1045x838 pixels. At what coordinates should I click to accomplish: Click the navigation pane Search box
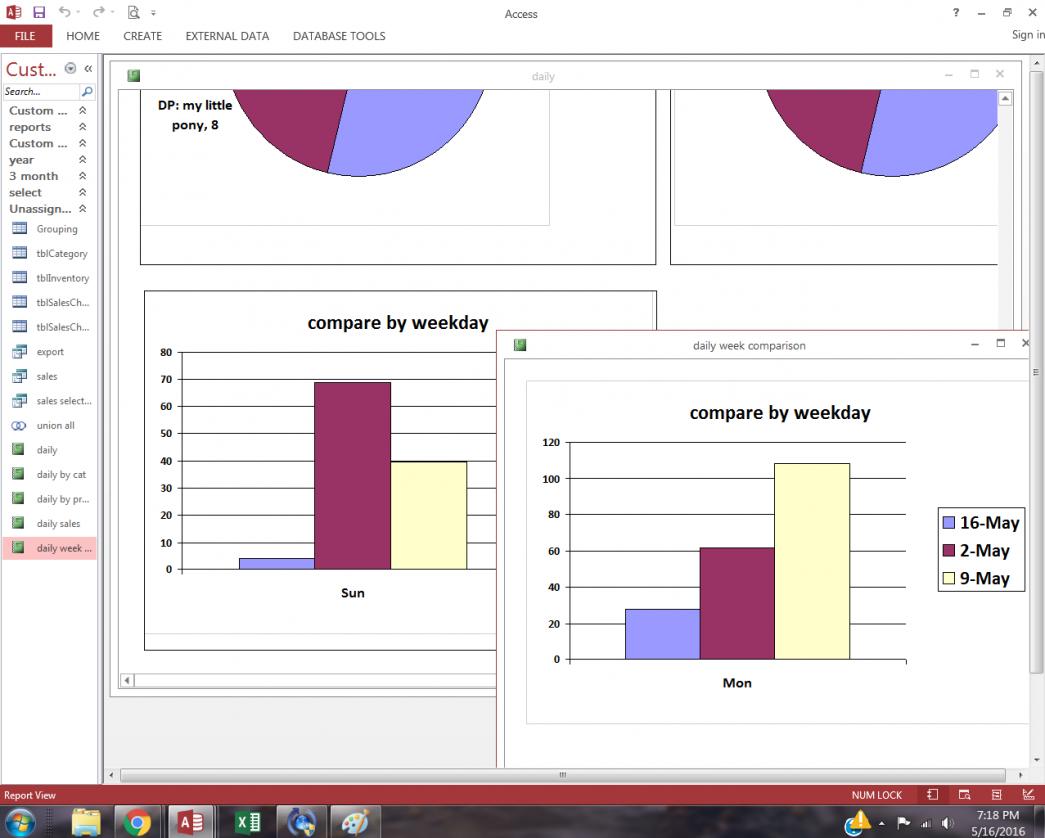(x=40, y=91)
